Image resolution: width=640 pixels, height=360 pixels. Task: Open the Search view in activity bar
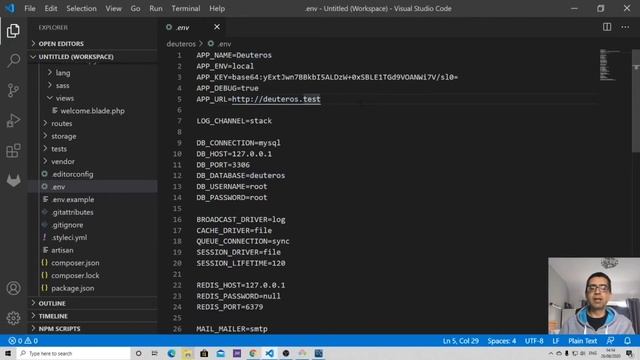coord(13,60)
